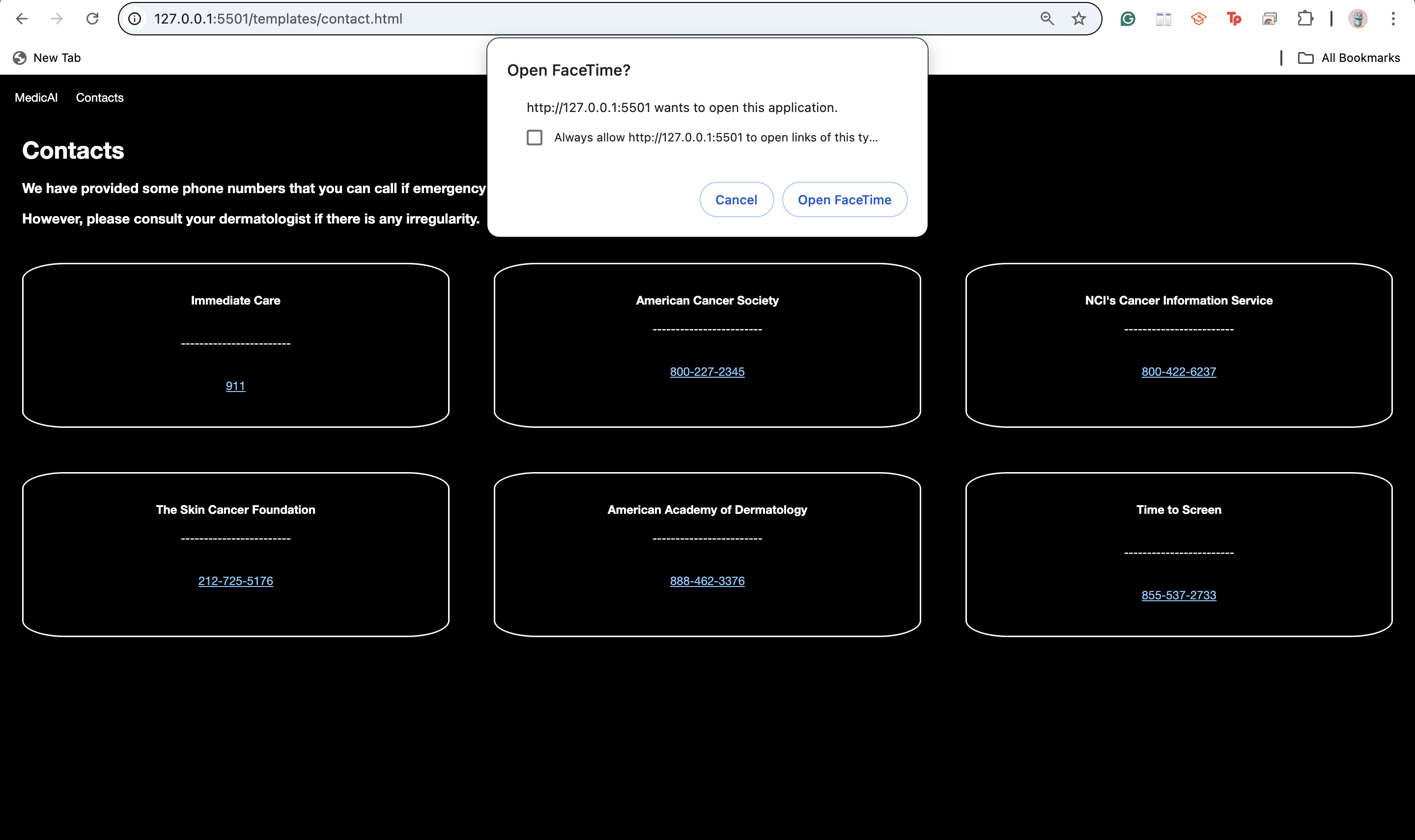The width and height of the screenshot is (1415, 840).
Task: Call the 911 Immediate Care link
Action: click(235, 386)
